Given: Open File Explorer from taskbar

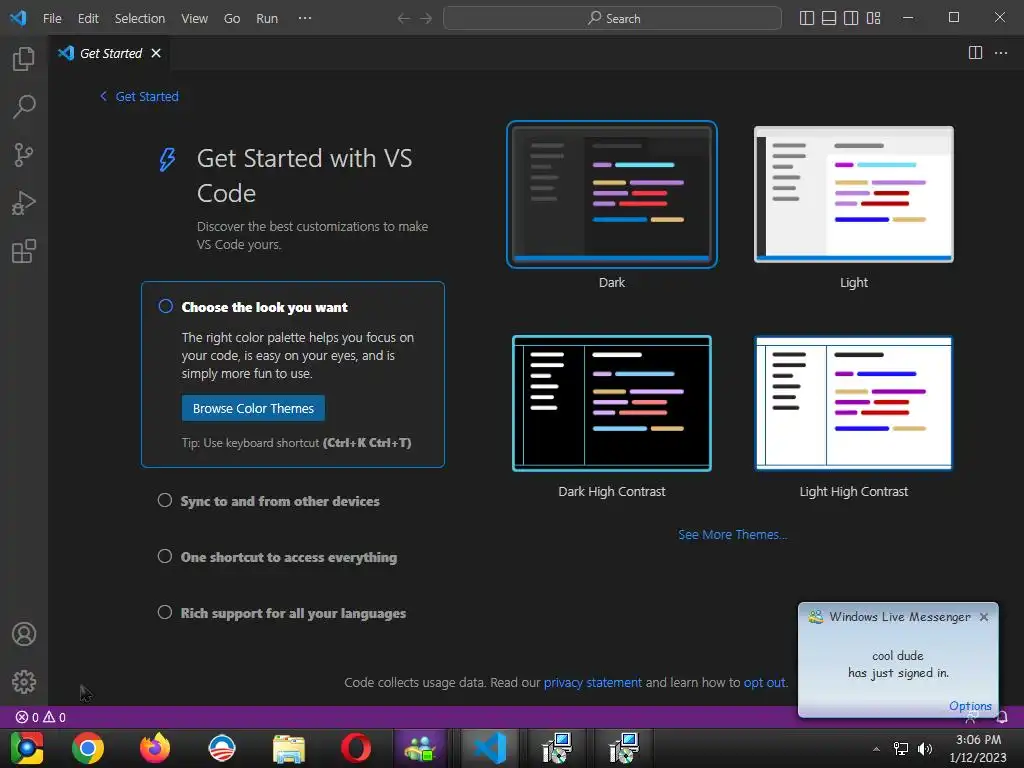Looking at the screenshot, I should tap(289, 748).
